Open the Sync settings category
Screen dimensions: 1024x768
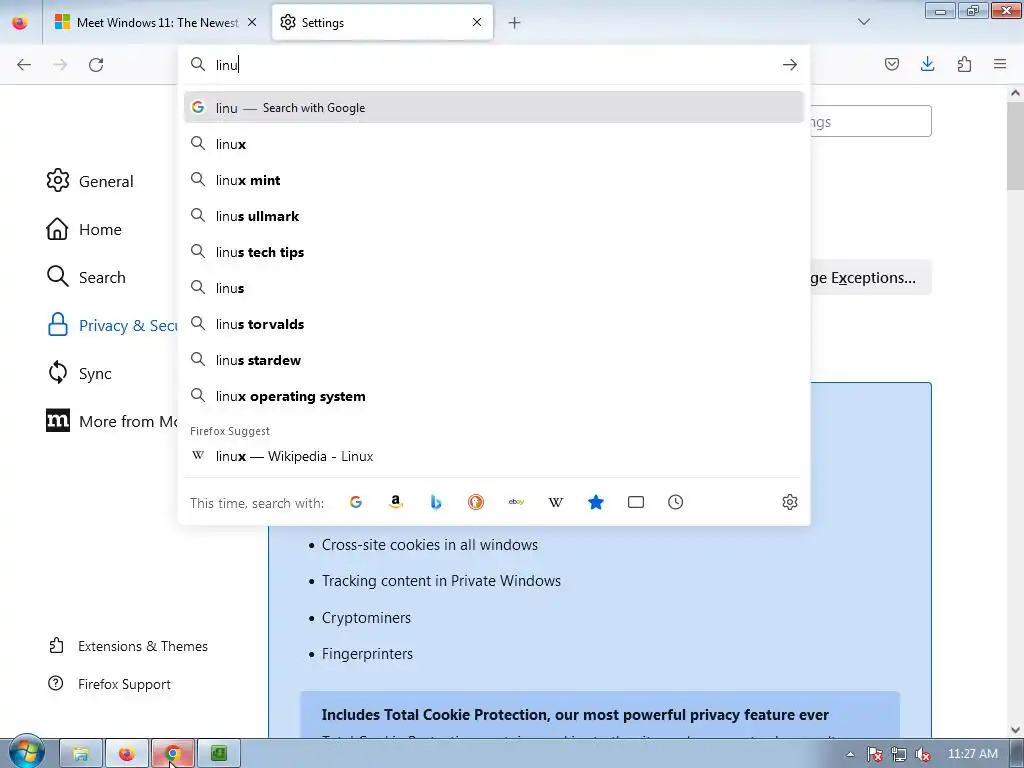[x=80, y=373]
